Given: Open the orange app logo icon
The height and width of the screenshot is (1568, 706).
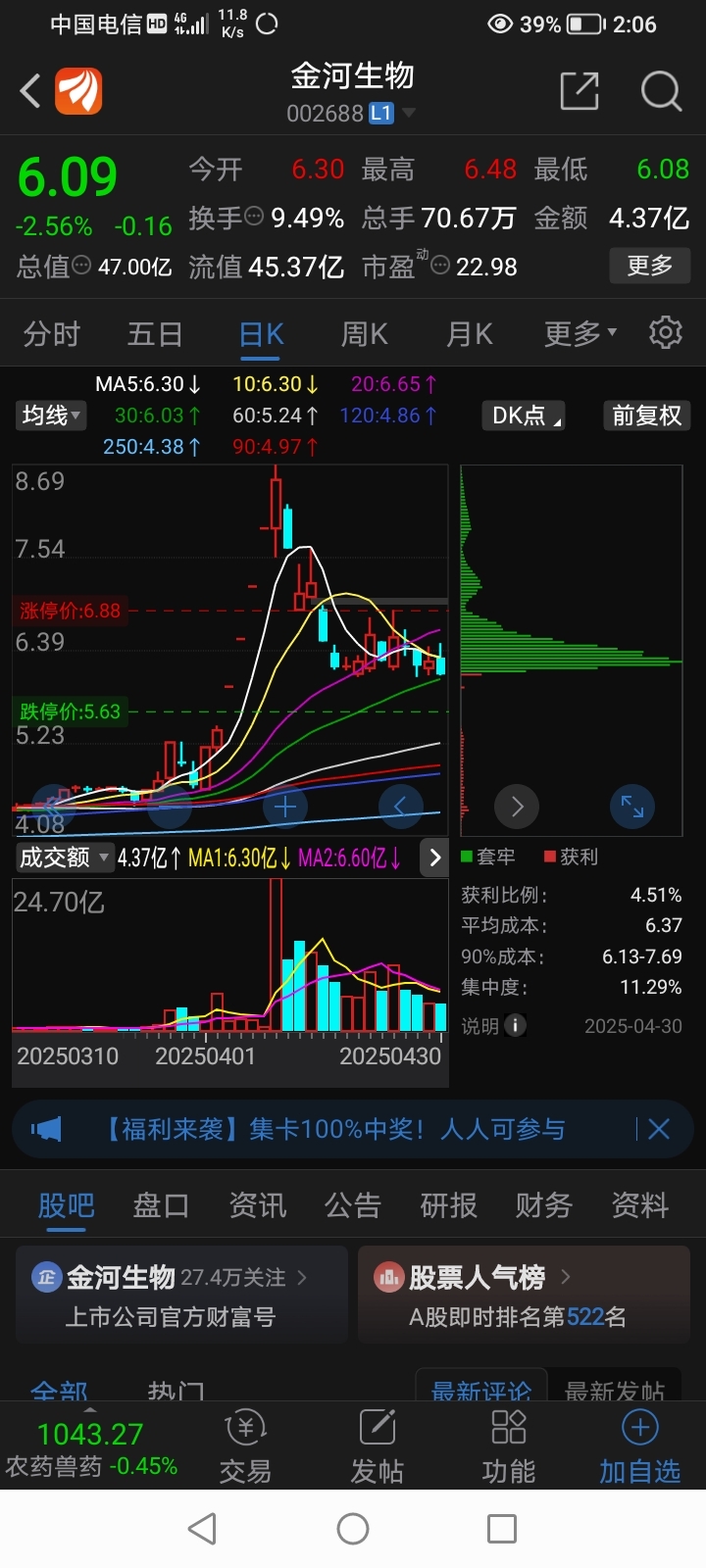Looking at the screenshot, I should coord(78,92).
